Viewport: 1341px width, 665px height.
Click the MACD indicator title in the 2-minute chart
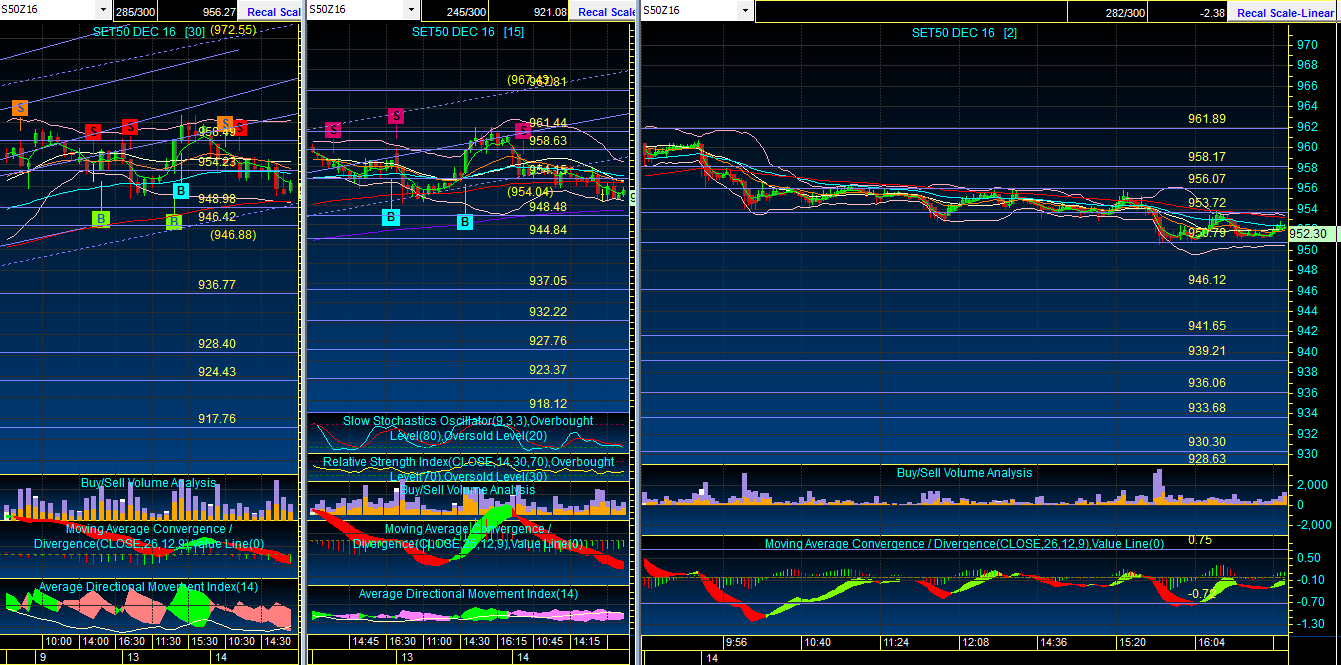(964, 544)
